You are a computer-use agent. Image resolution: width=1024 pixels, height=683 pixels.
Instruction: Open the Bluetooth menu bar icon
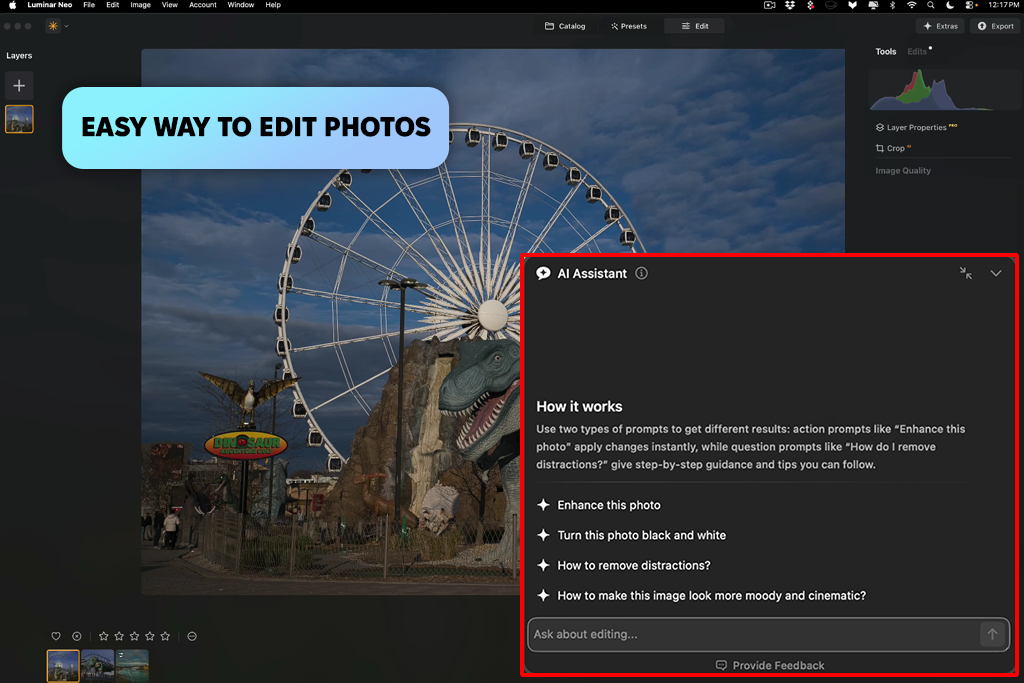pos(893,5)
